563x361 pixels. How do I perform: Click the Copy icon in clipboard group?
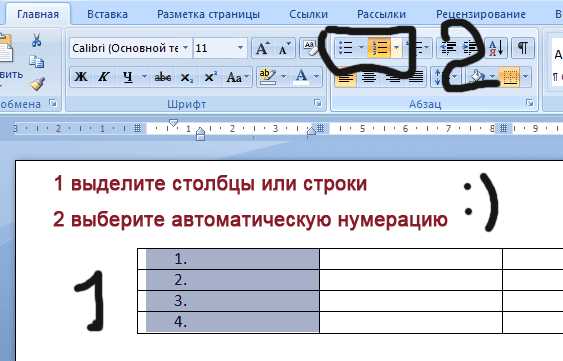36,62
